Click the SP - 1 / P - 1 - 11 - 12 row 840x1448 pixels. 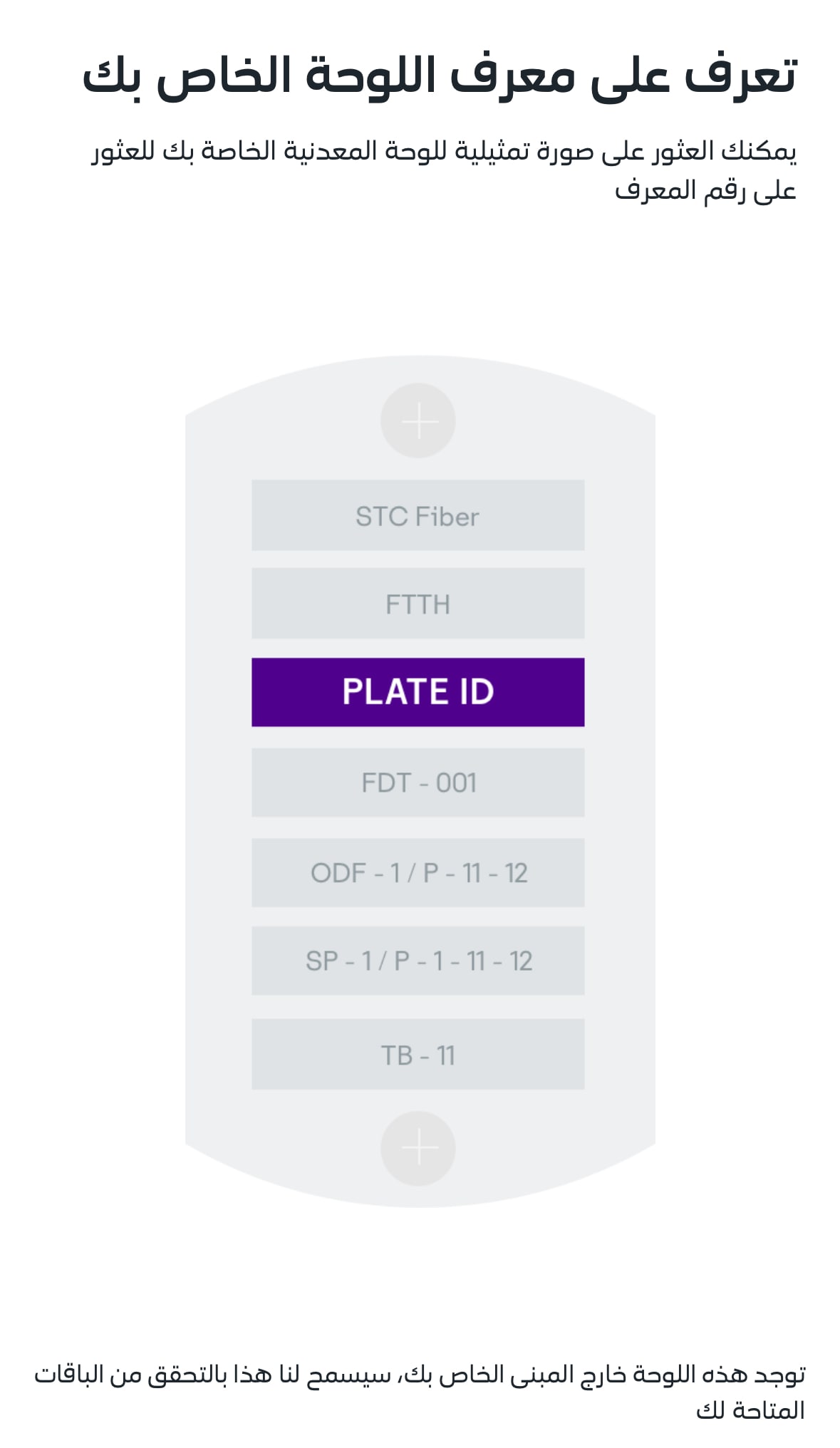click(x=418, y=961)
